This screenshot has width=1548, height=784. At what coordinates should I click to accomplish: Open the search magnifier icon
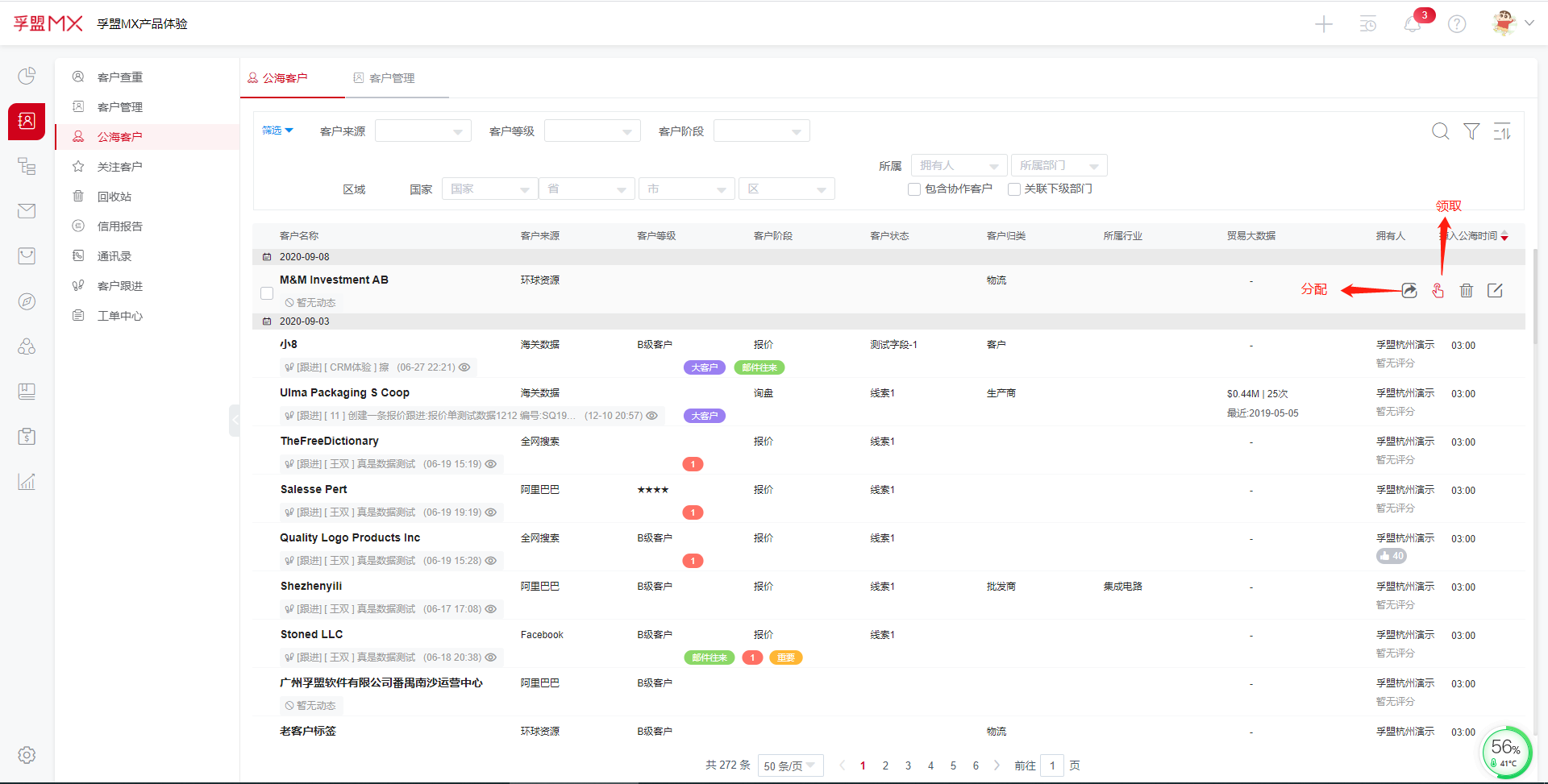pos(1440,131)
